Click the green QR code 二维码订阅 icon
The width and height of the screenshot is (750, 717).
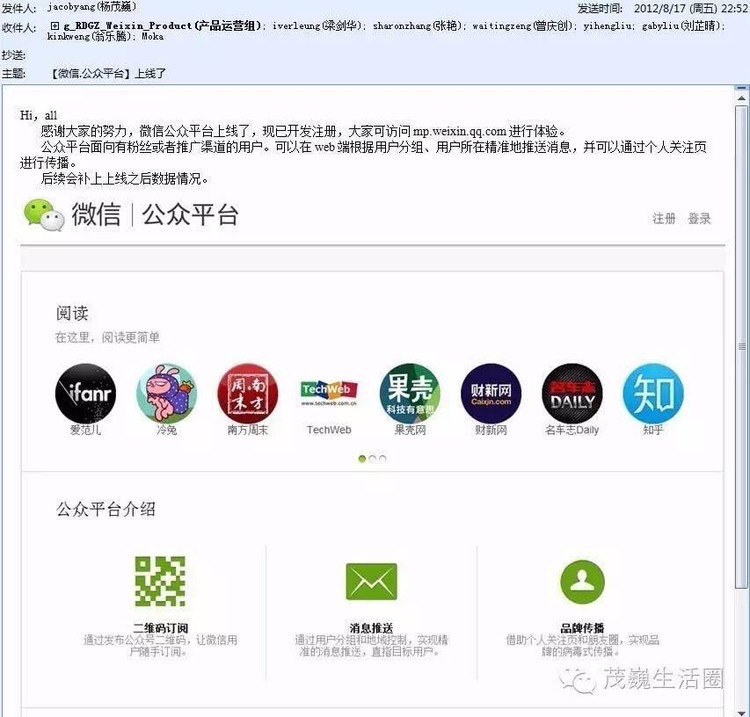coord(161,581)
